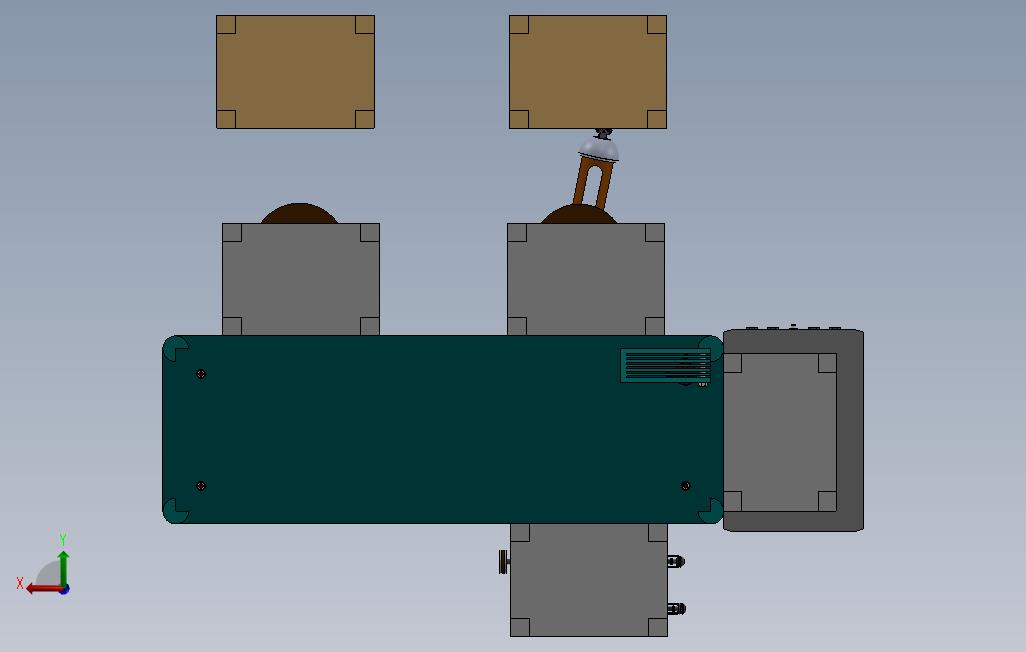Select the silver dome lamp head

pos(599,148)
